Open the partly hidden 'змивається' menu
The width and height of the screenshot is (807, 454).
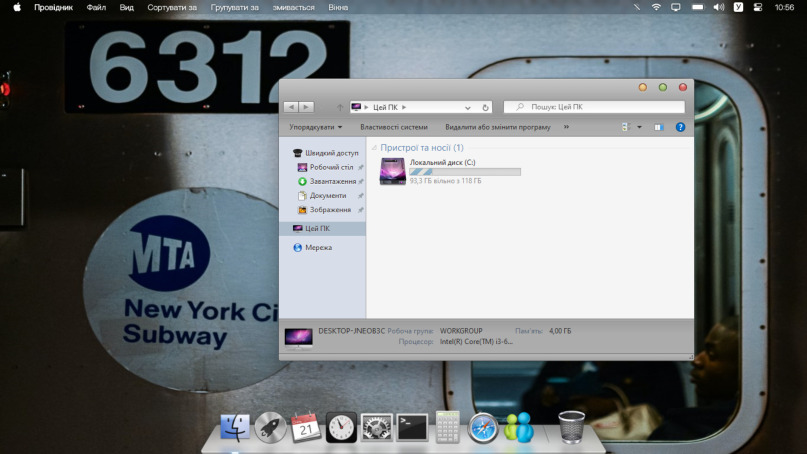[x=293, y=7]
